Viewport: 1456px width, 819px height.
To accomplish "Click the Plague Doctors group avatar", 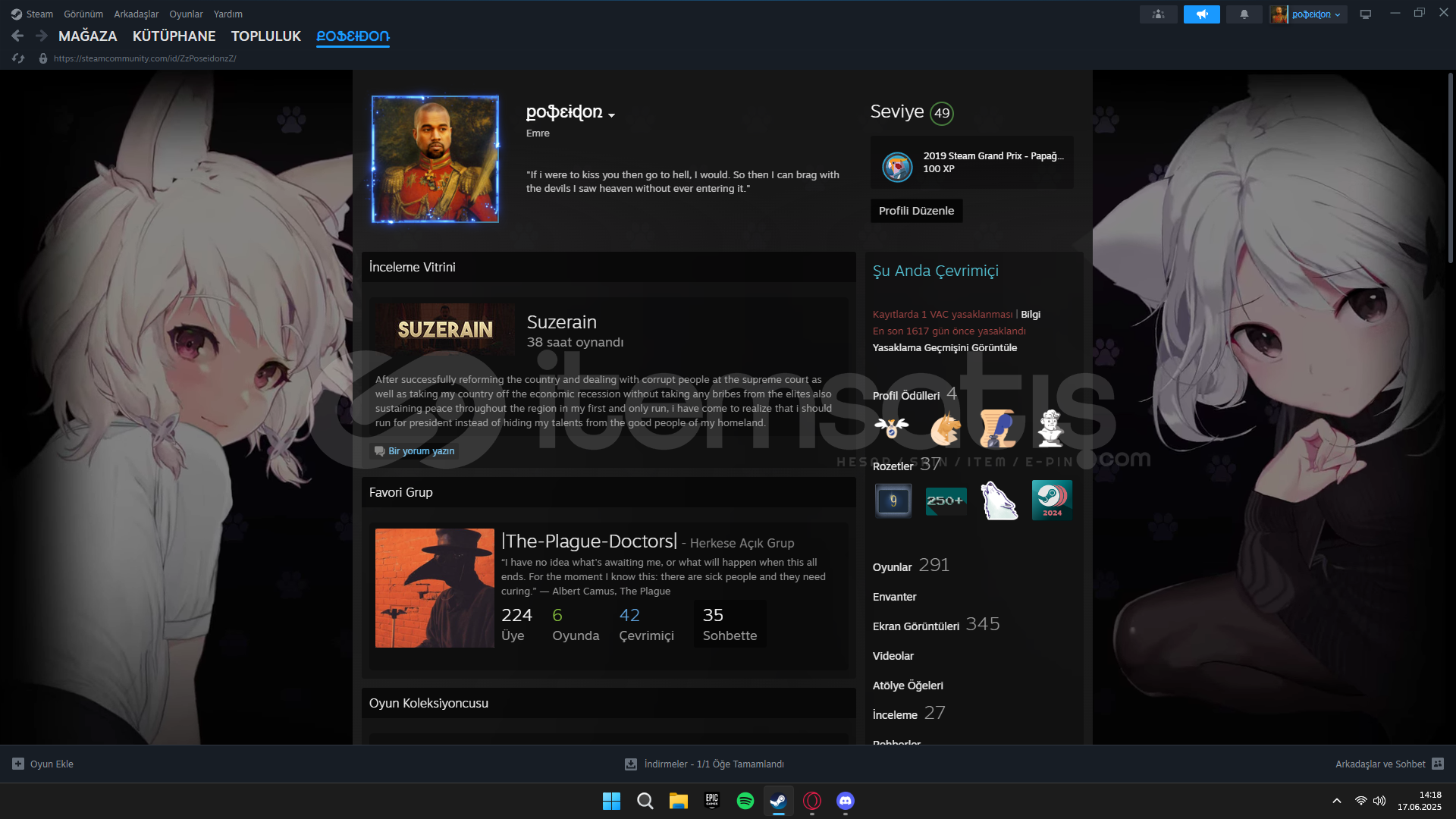I will 435,588.
